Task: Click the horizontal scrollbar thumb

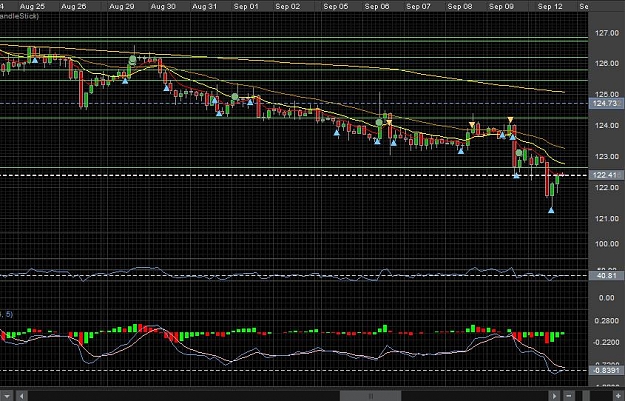Action: [371, 396]
